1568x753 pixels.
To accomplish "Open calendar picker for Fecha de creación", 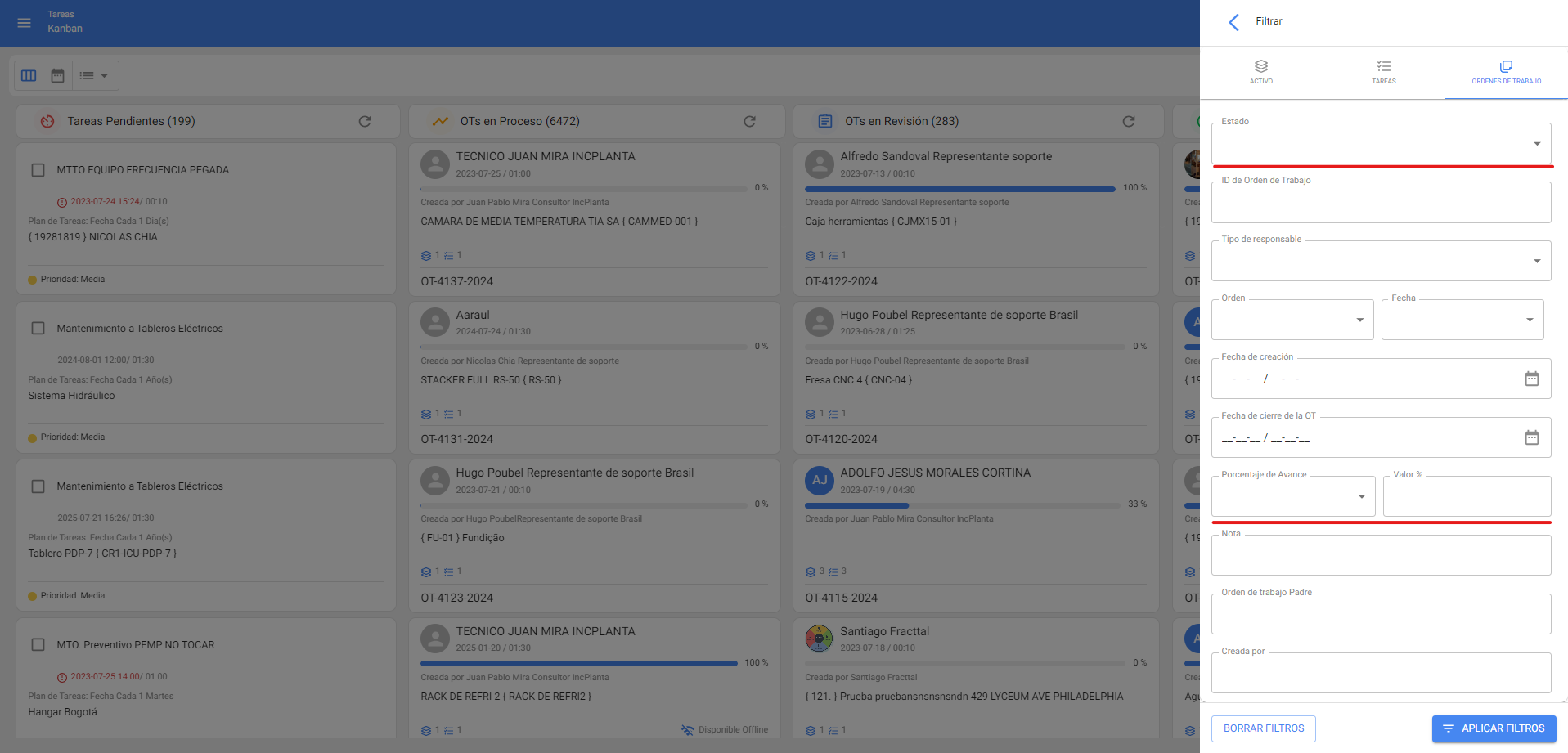I will tap(1531, 379).
